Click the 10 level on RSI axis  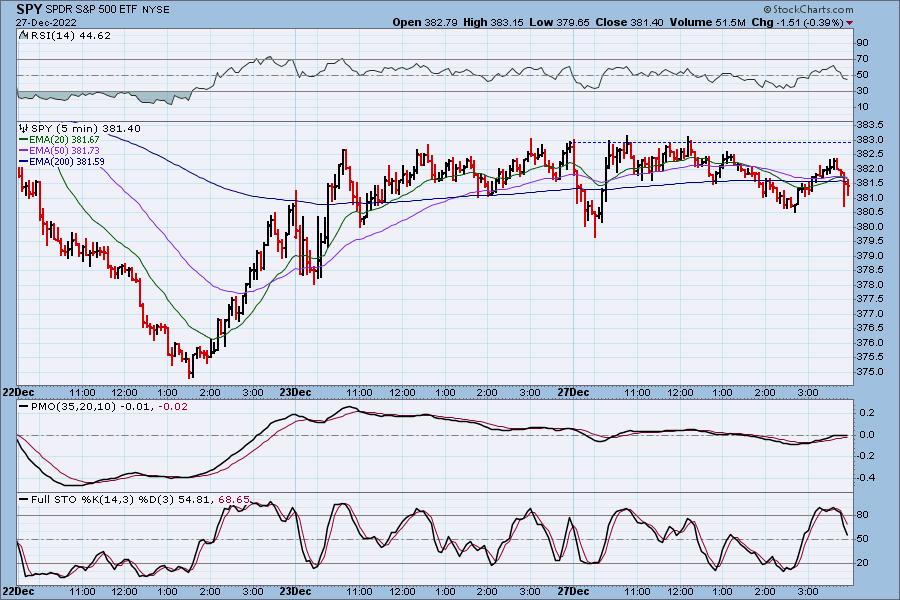coord(862,107)
